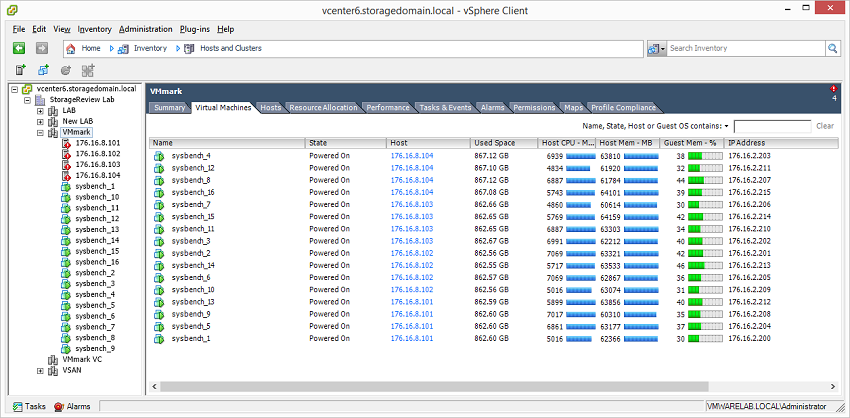Click the Clear filter button
The height and width of the screenshot is (418, 850).
point(825,126)
